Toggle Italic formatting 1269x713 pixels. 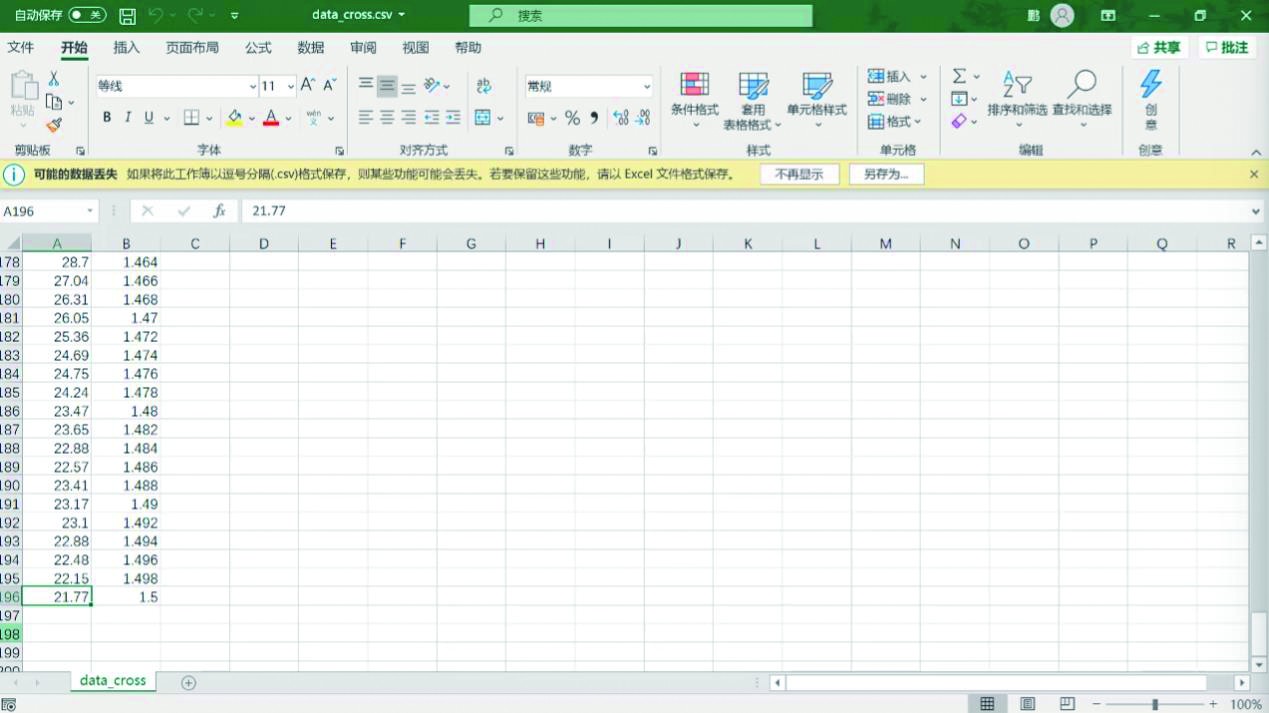(x=128, y=118)
